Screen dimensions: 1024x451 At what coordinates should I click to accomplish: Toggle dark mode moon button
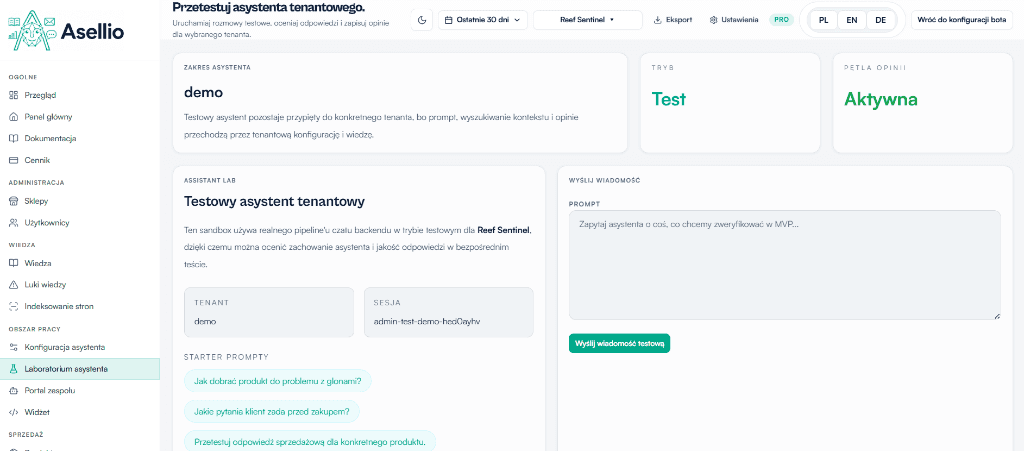pyautogui.click(x=422, y=20)
